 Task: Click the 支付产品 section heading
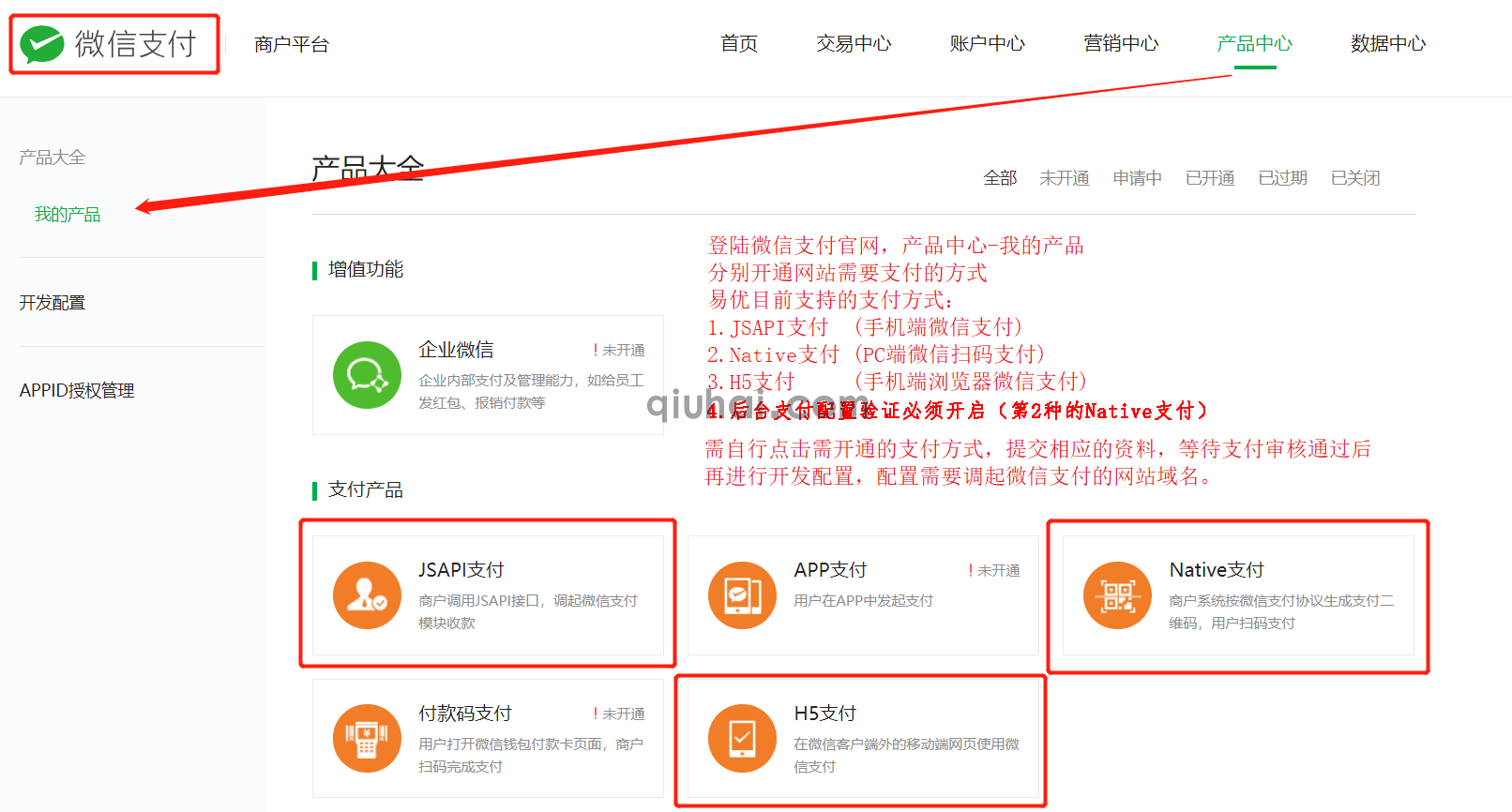tap(366, 490)
